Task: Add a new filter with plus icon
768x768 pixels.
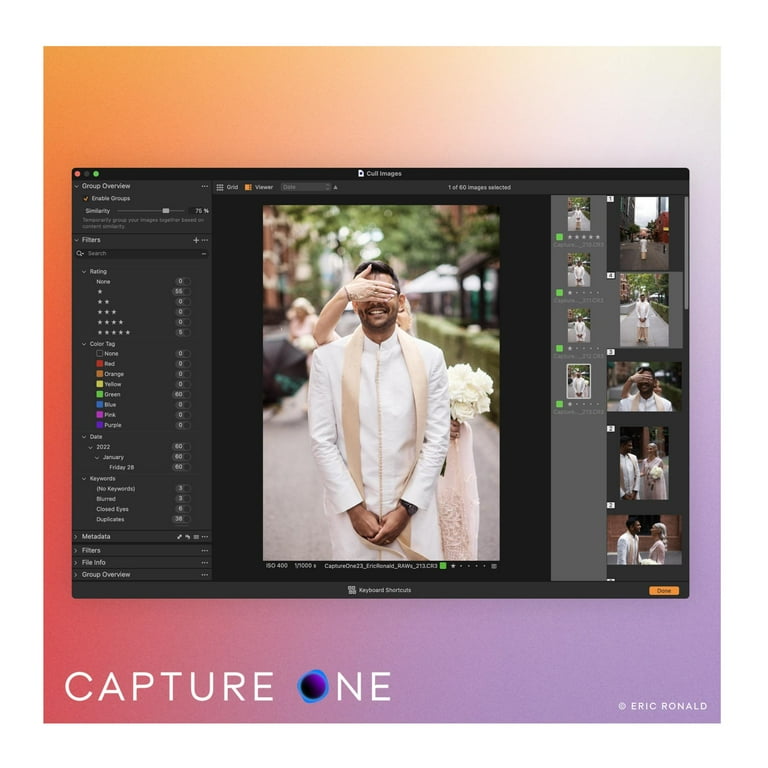Action: pos(196,240)
